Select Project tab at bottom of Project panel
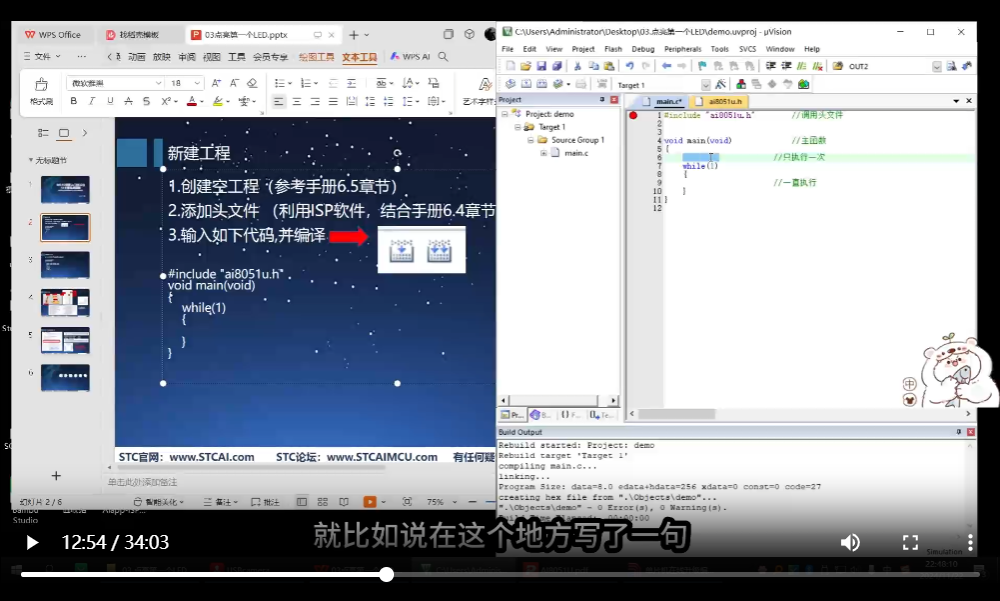The width and height of the screenshot is (1000, 601). pyautogui.click(x=512, y=415)
